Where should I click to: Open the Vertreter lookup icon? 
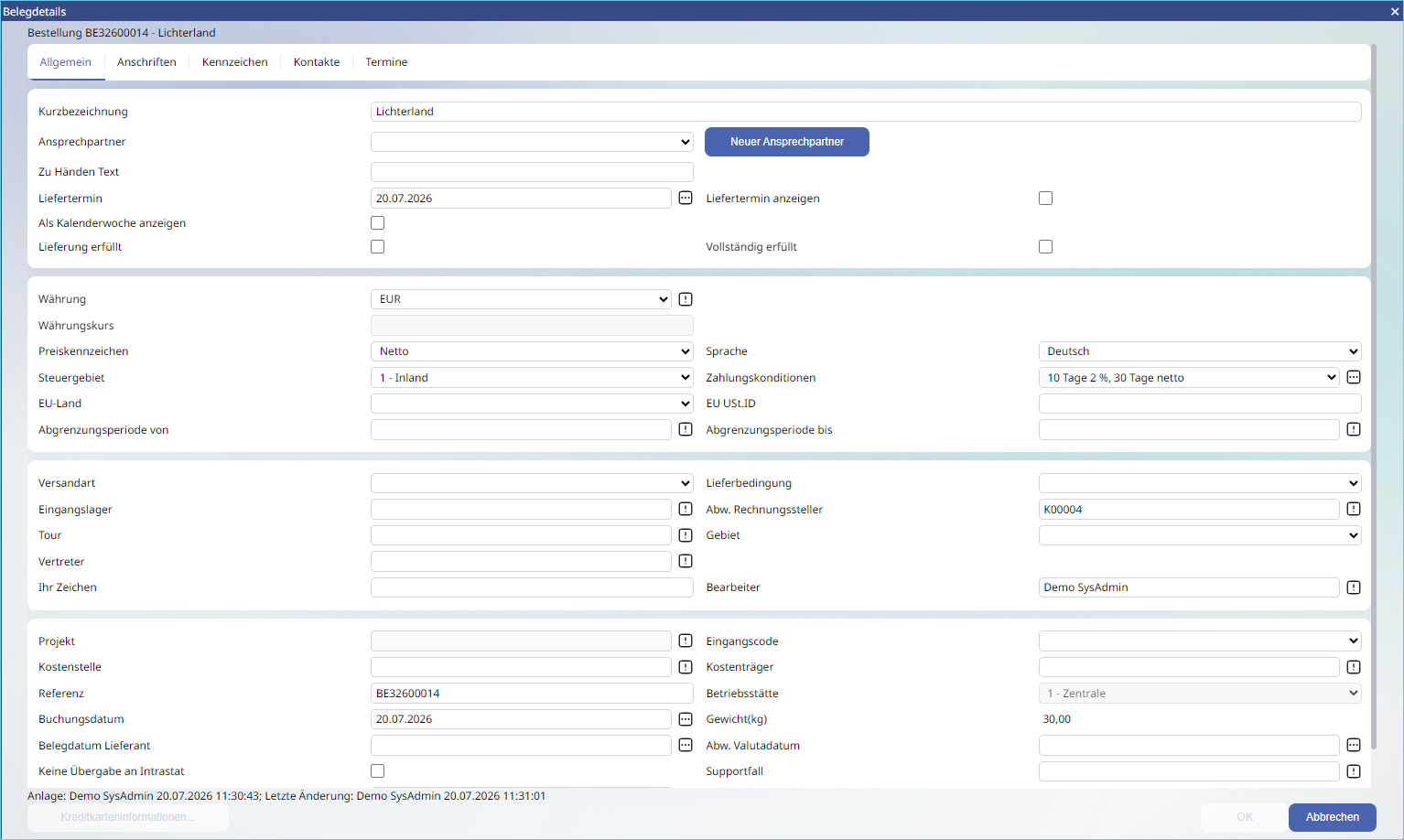(686, 561)
